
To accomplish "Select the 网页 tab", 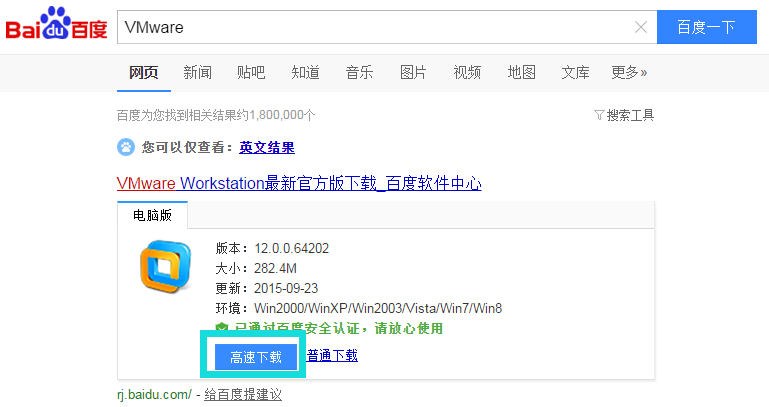I will [144, 73].
